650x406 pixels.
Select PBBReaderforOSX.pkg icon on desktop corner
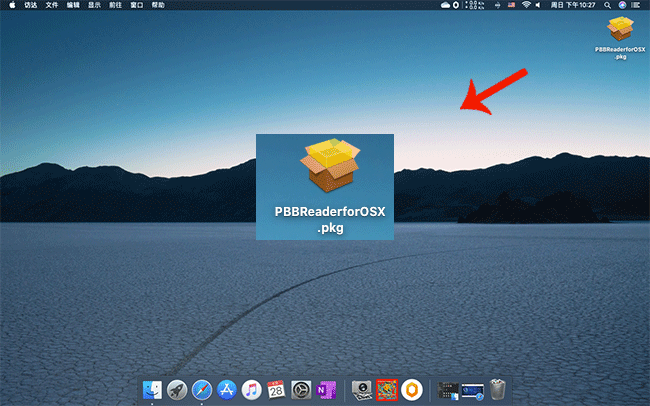pos(620,29)
